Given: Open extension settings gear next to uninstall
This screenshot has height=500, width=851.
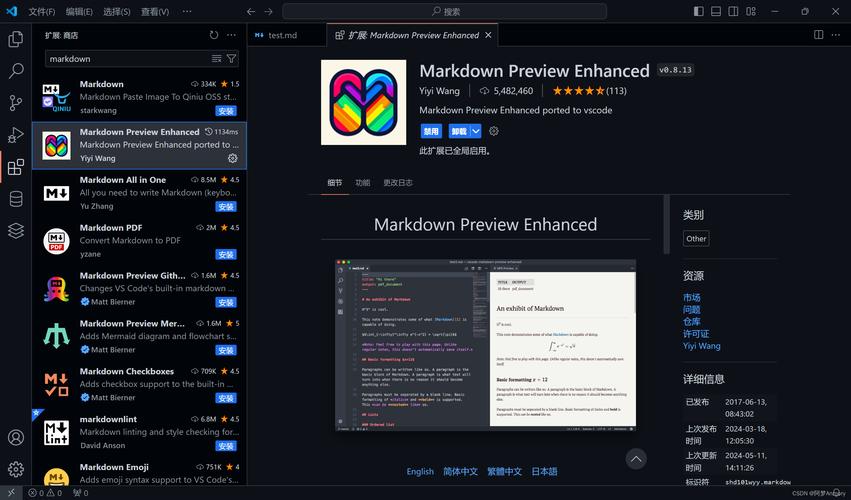Looking at the screenshot, I should 493,131.
